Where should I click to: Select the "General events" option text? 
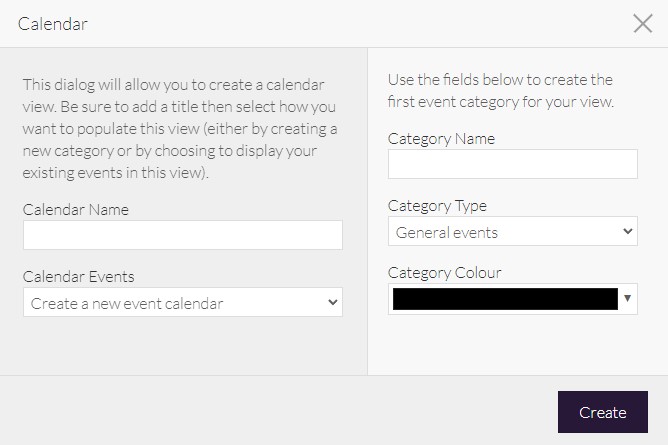447,233
